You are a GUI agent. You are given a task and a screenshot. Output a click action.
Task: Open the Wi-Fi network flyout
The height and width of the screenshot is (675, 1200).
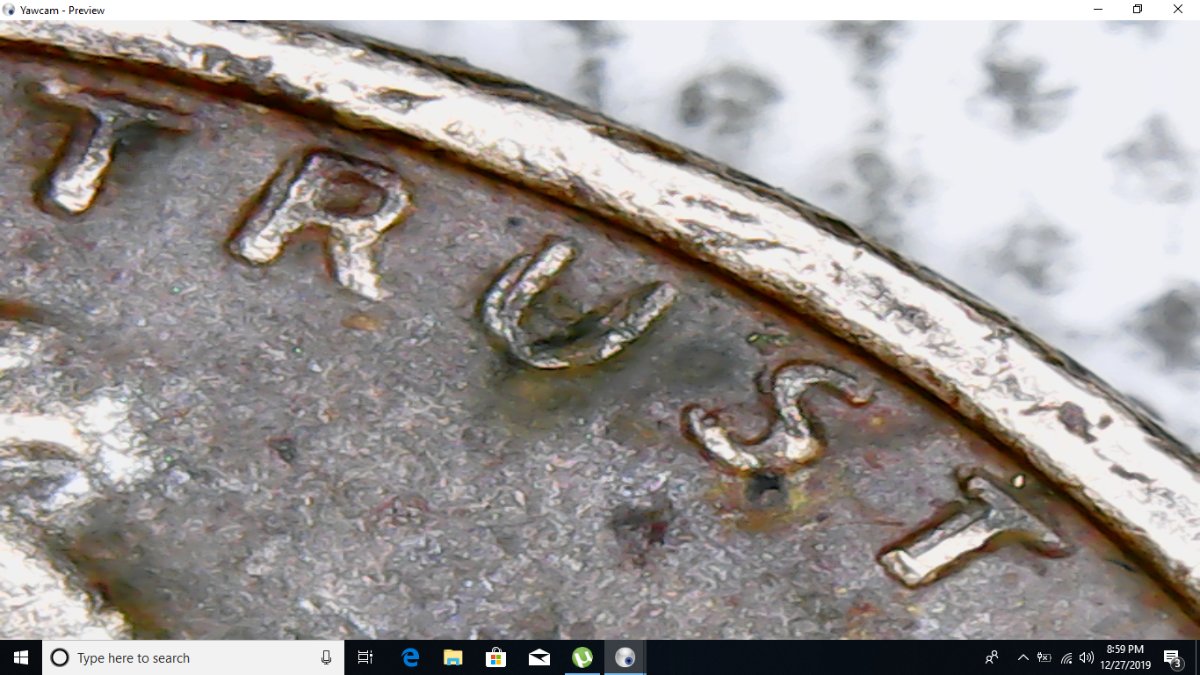tap(1066, 657)
